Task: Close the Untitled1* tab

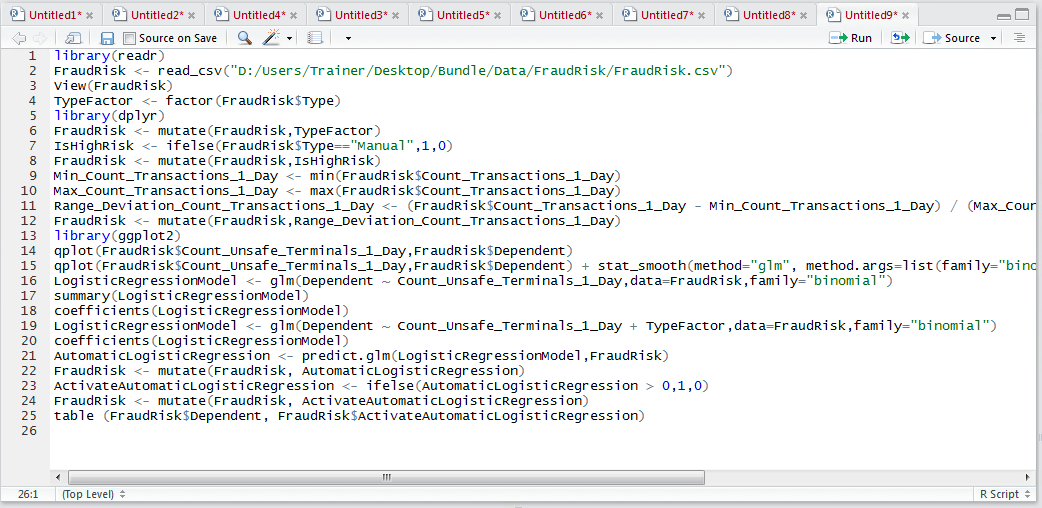Action: click(90, 15)
